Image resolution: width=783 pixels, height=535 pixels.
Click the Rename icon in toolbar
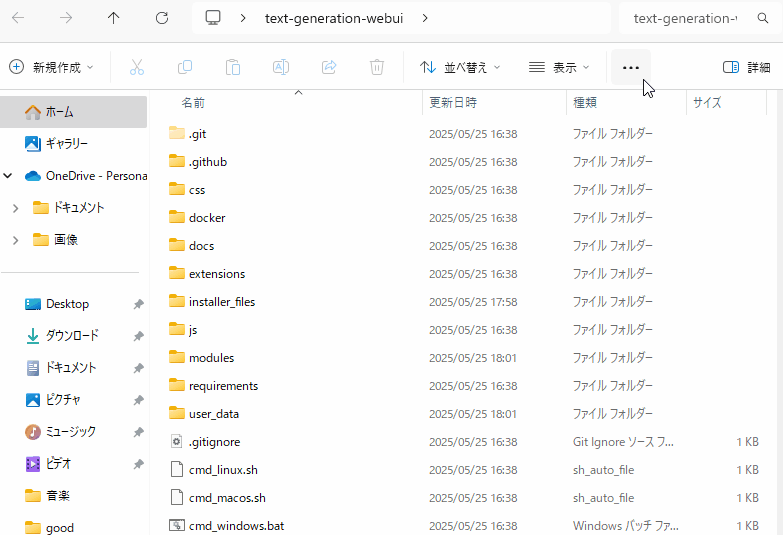[x=281, y=67]
